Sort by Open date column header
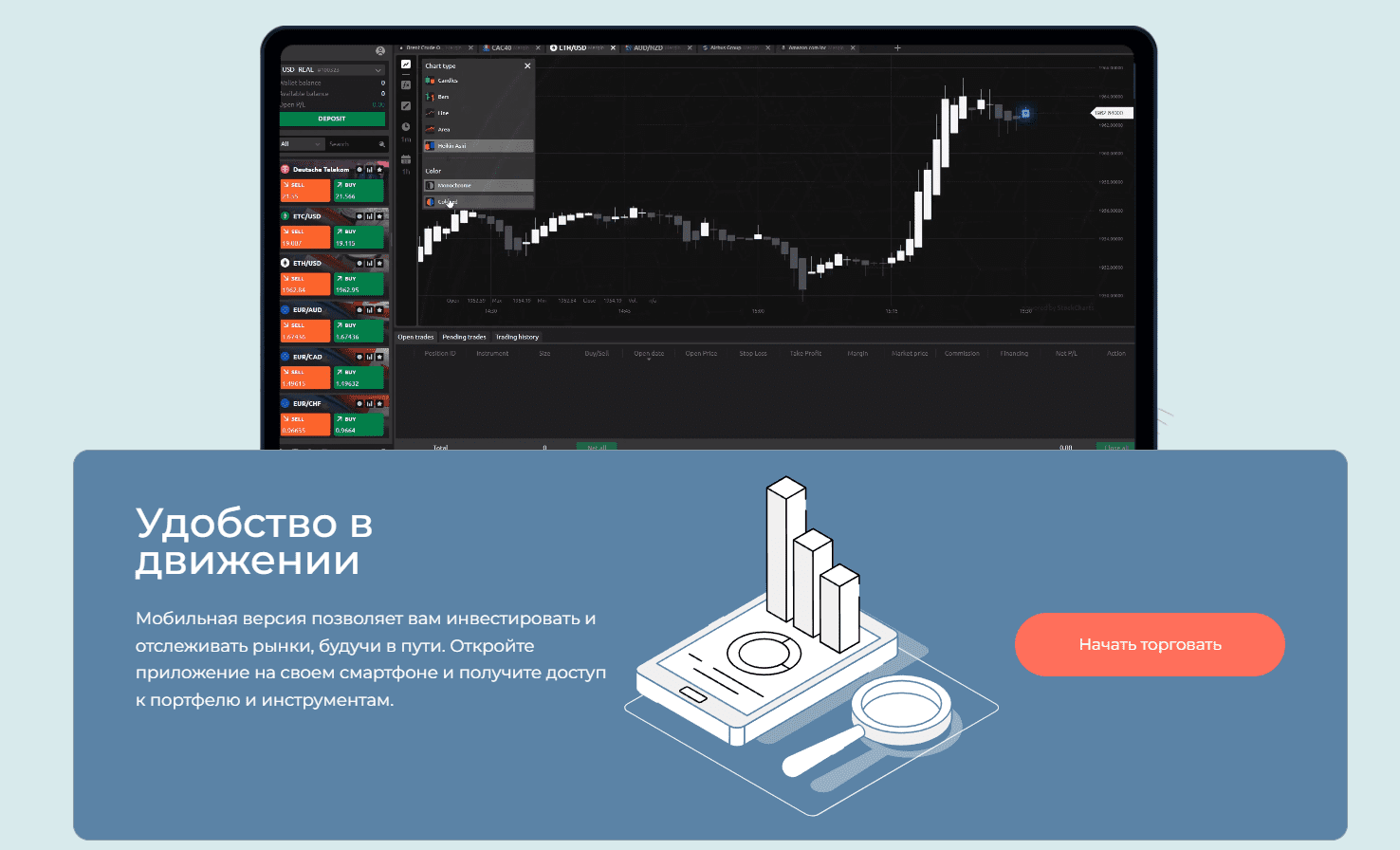1400x850 pixels. point(649,353)
